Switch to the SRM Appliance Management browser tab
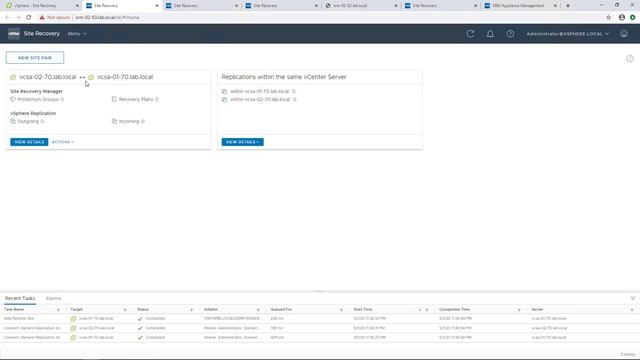This screenshot has height=360, width=640. click(x=520, y=6)
